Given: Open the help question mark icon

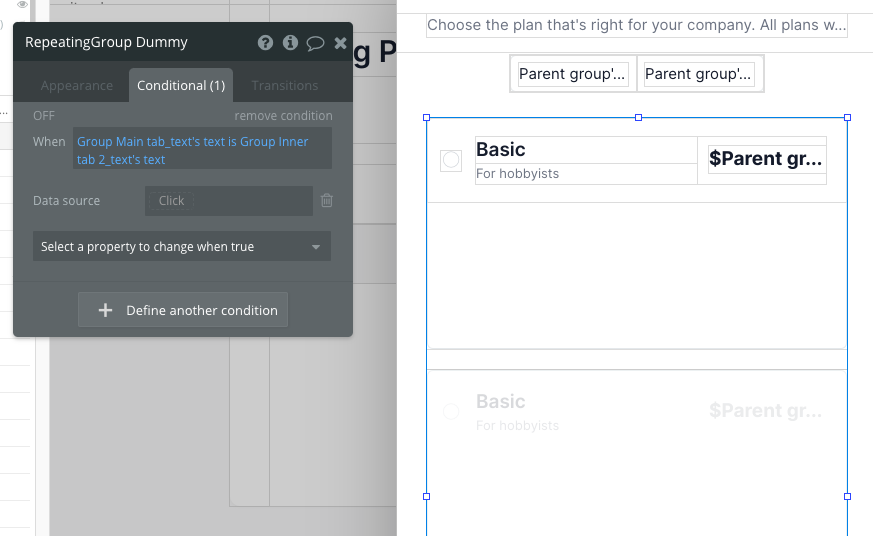Looking at the screenshot, I should (265, 43).
